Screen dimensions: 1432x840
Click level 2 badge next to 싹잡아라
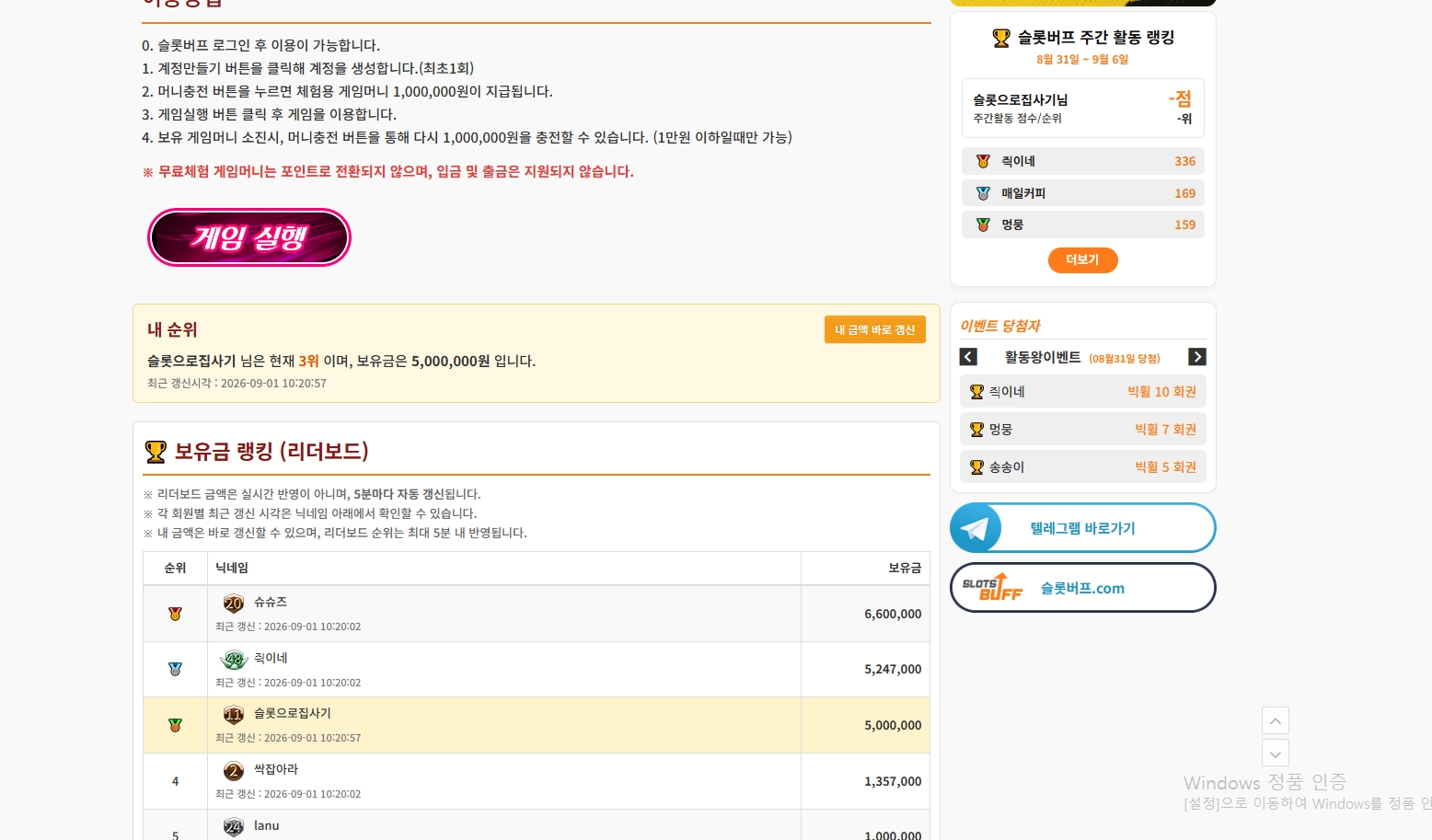[234, 771]
